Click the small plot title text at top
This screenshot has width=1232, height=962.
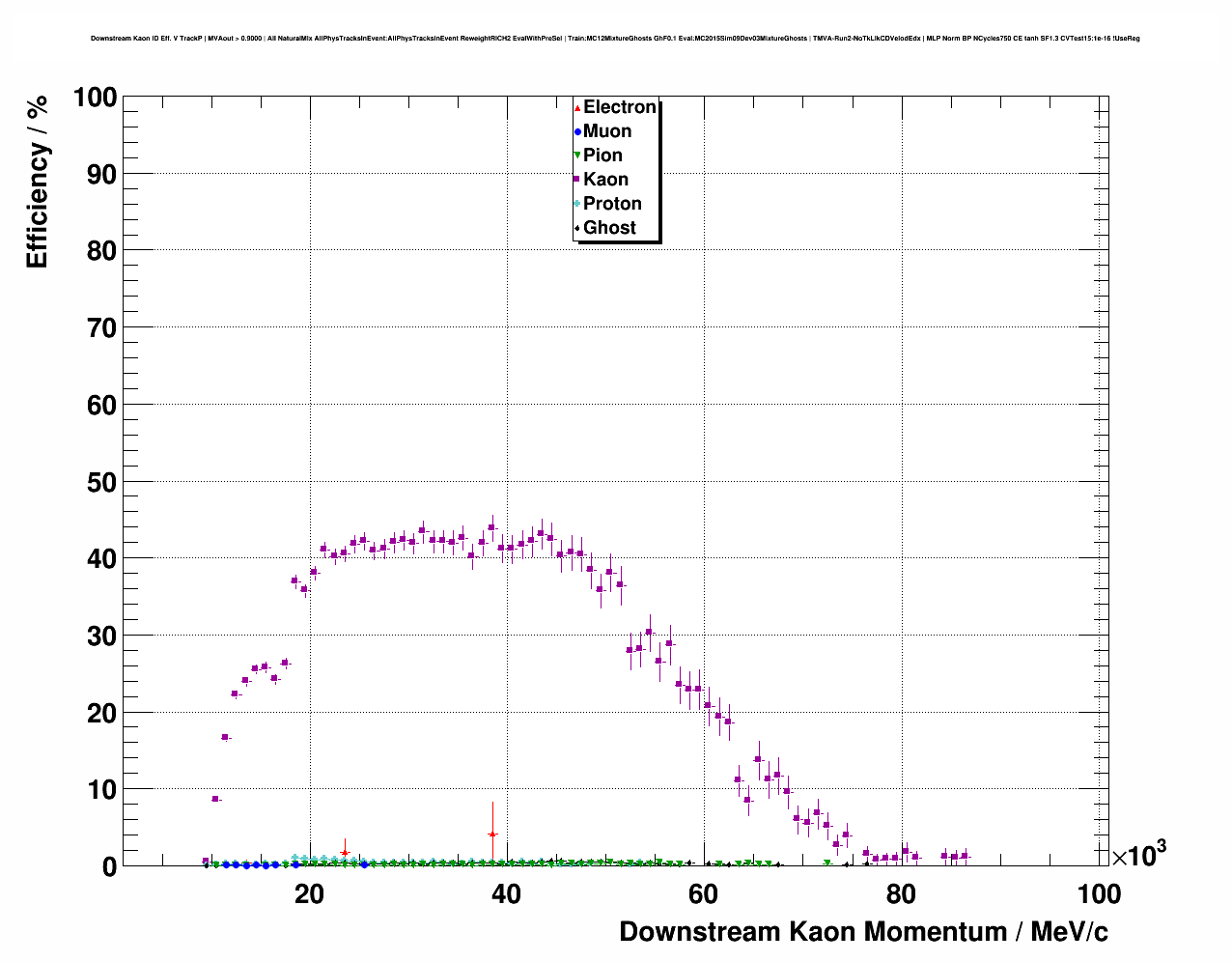pyautogui.click(x=615, y=39)
